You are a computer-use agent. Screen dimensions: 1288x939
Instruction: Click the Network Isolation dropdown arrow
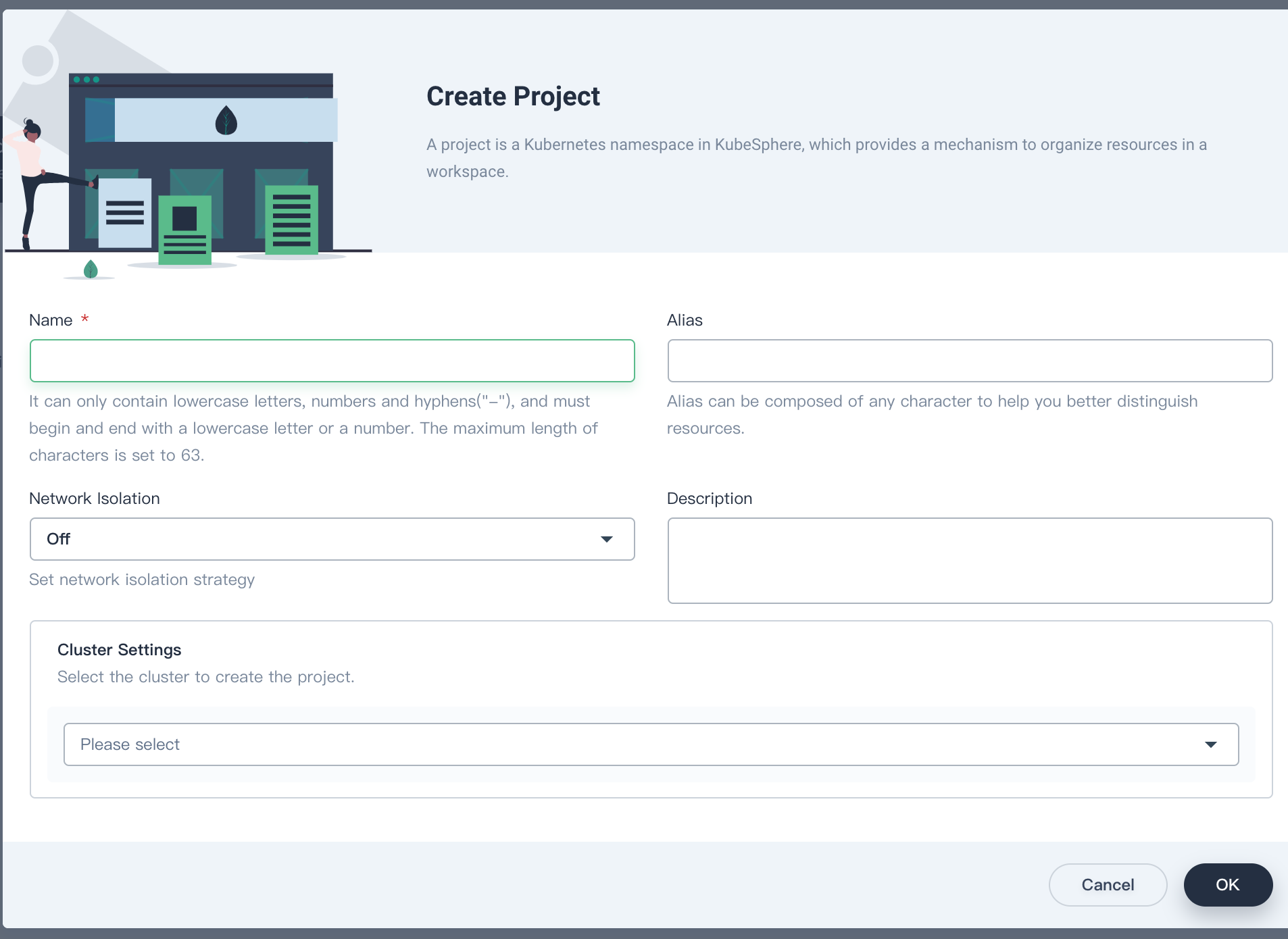(x=606, y=539)
